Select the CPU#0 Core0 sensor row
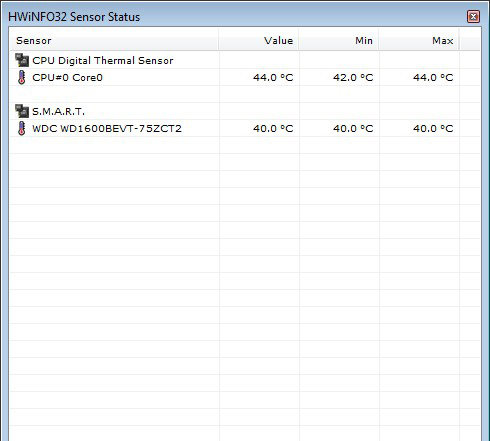The height and width of the screenshot is (441, 490). click(245, 77)
